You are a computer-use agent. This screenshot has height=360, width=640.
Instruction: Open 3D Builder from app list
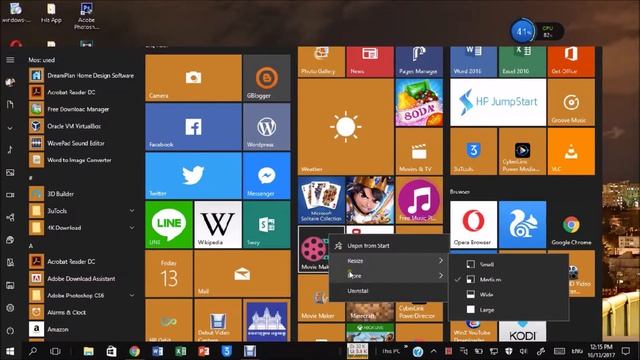(x=82, y=194)
